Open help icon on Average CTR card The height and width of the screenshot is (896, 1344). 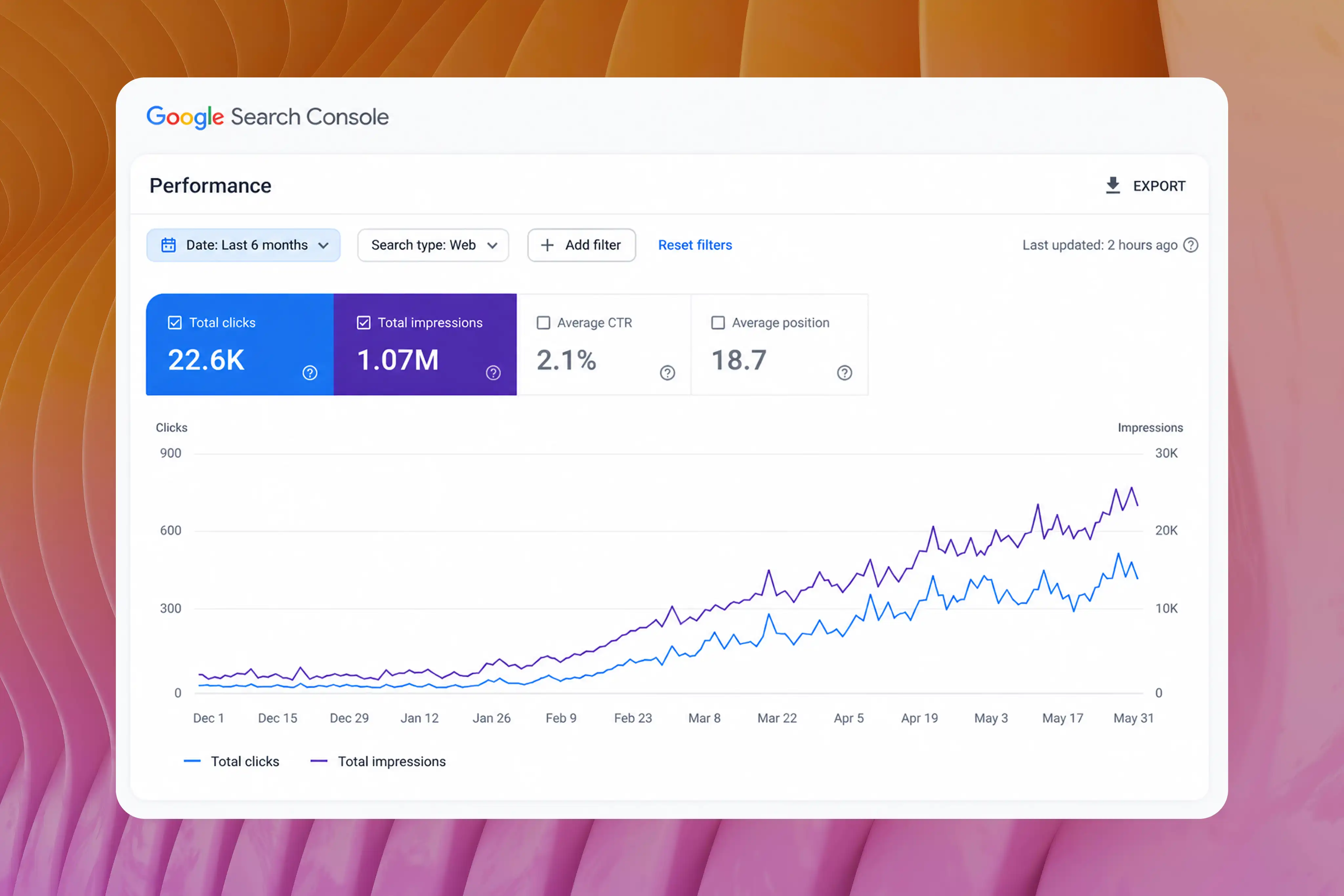pos(667,373)
